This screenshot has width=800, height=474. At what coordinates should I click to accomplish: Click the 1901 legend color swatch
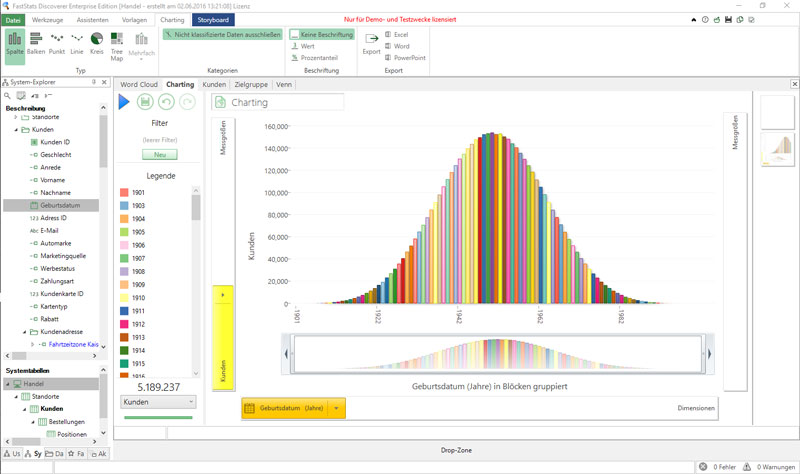click(124, 192)
